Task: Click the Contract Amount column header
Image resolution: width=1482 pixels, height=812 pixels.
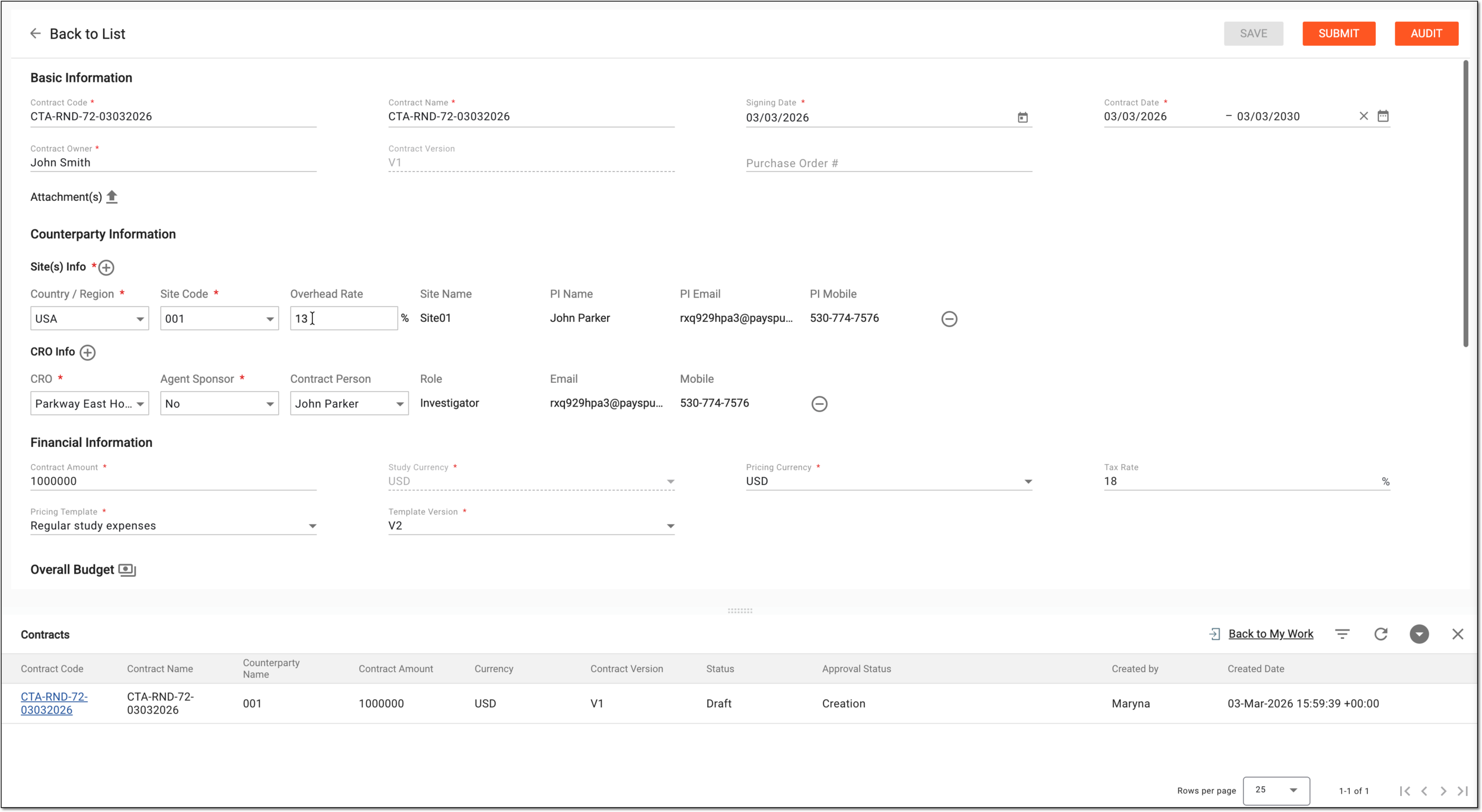Action: [396, 669]
